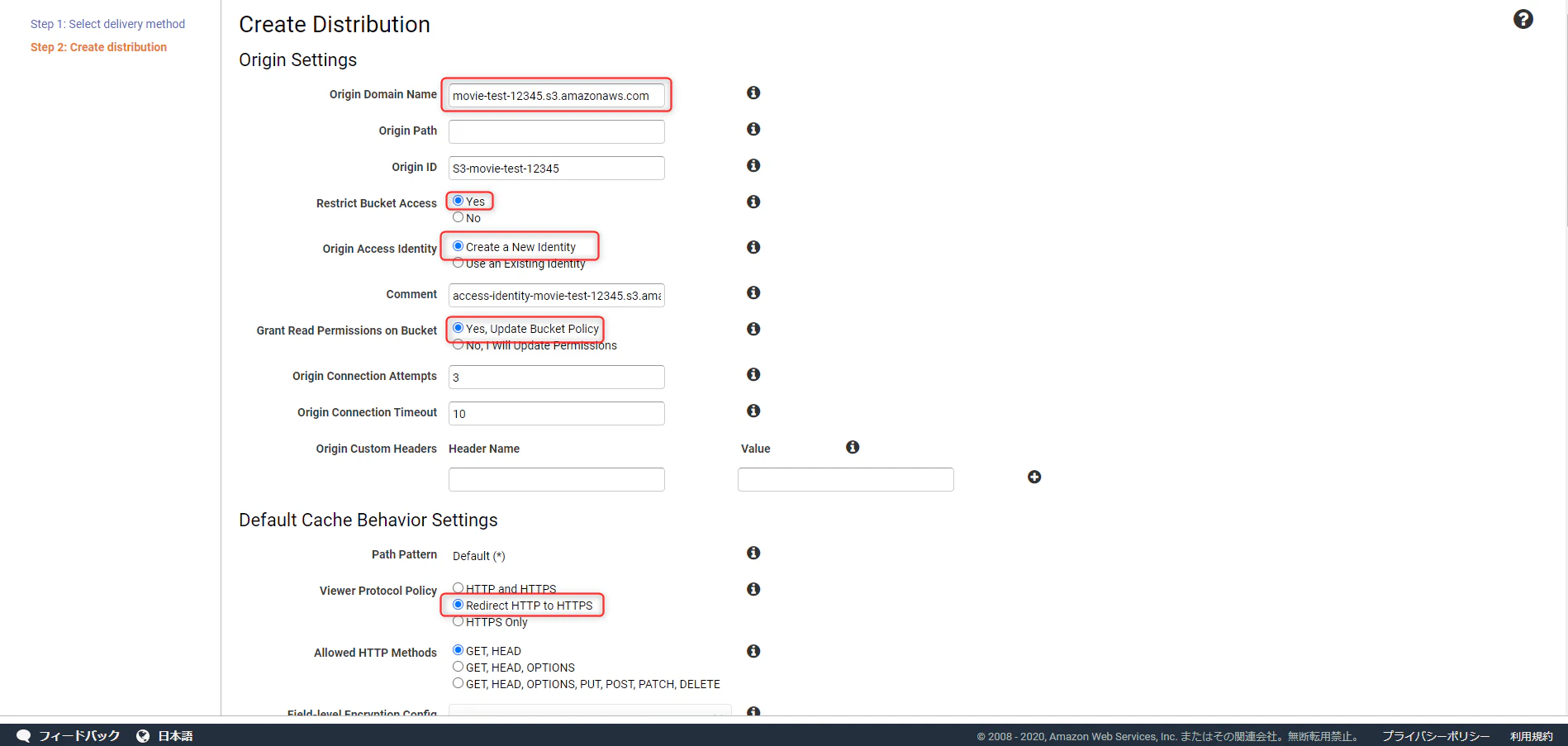Image resolution: width=1568 pixels, height=746 pixels.
Task: Click the Origin Connection Timeout field
Action: tap(557, 413)
